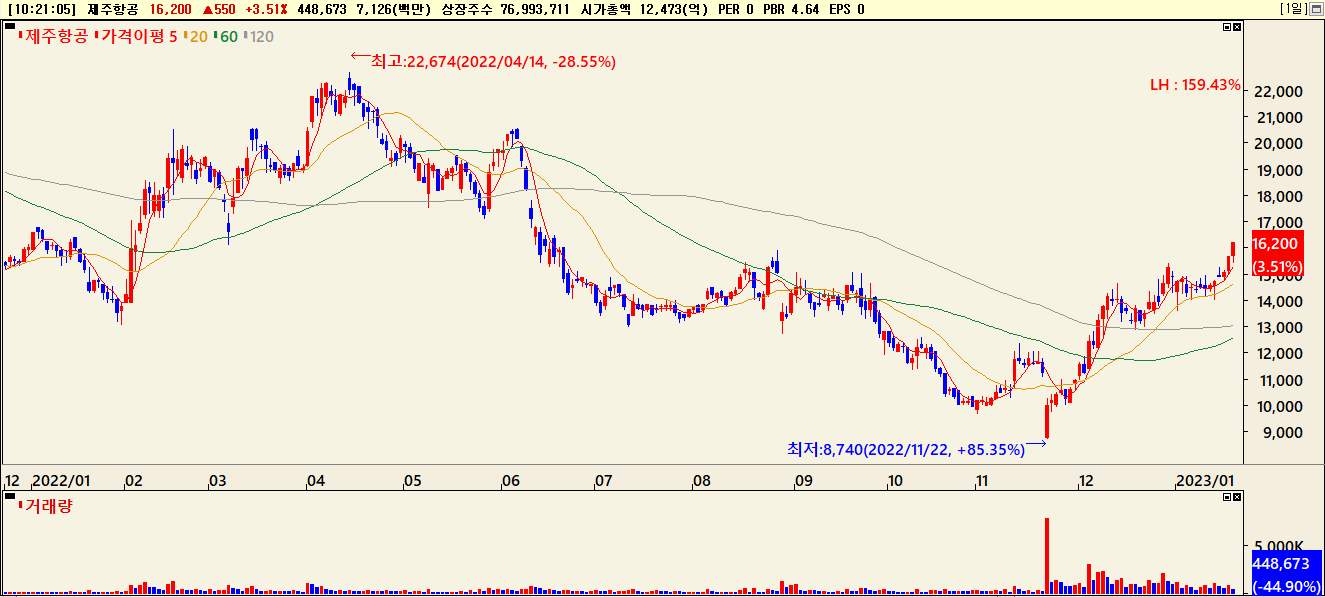Click the 09 month axis label
The image size is (1325, 597).
coord(803,481)
